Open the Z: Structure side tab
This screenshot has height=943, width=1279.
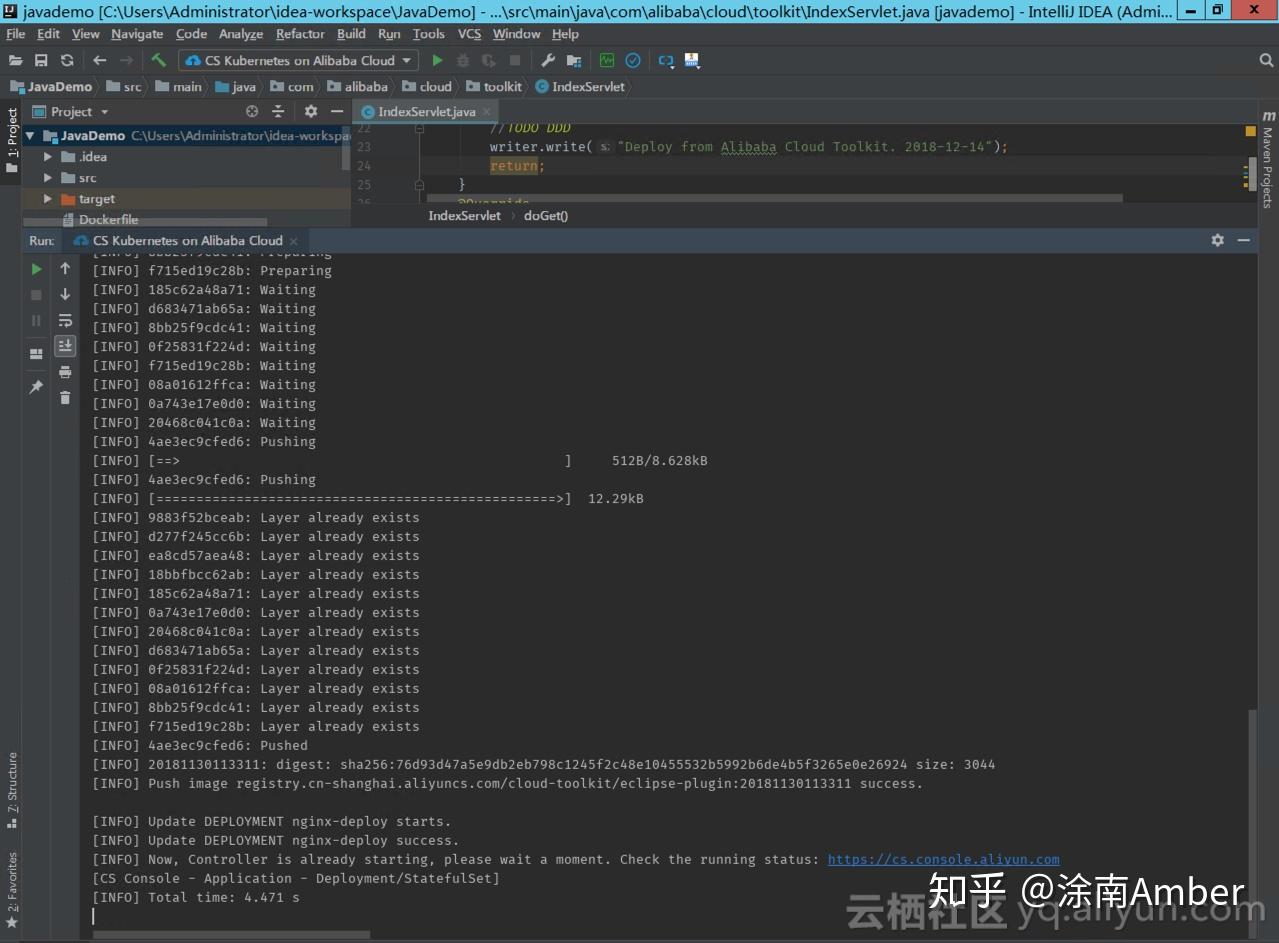12,789
